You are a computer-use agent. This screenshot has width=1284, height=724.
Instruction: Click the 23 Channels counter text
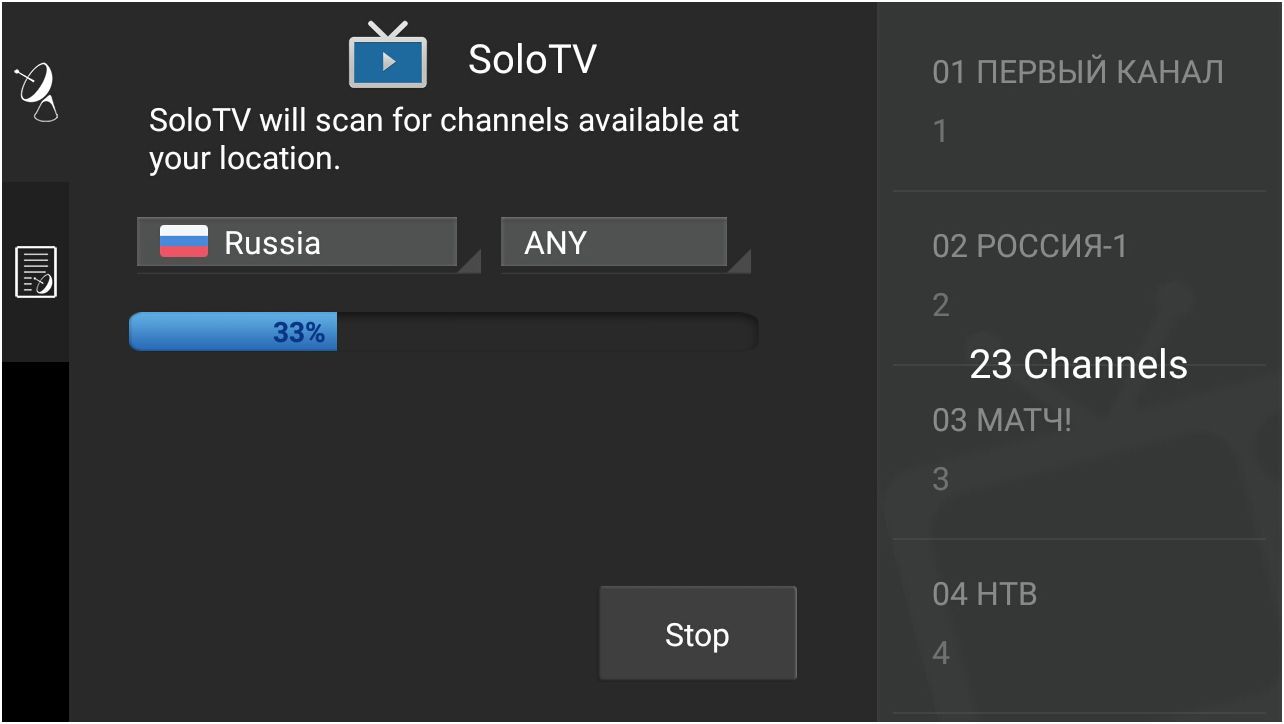click(x=1078, y=364)
